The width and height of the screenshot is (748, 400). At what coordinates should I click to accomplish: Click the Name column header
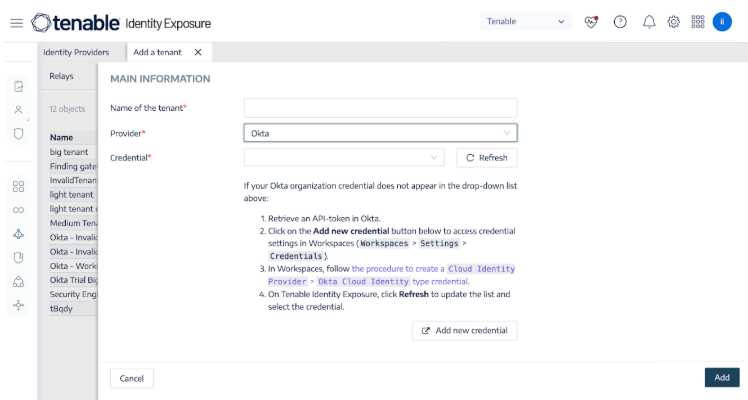click(62, 137)
